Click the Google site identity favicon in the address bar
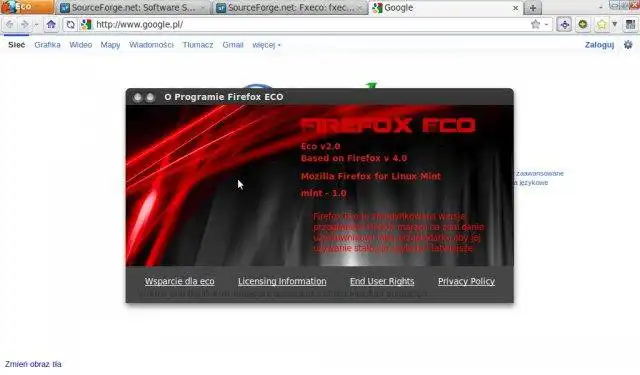Image resolution: width=640 pixels, height=375 pixels. (x=86, y=24)
